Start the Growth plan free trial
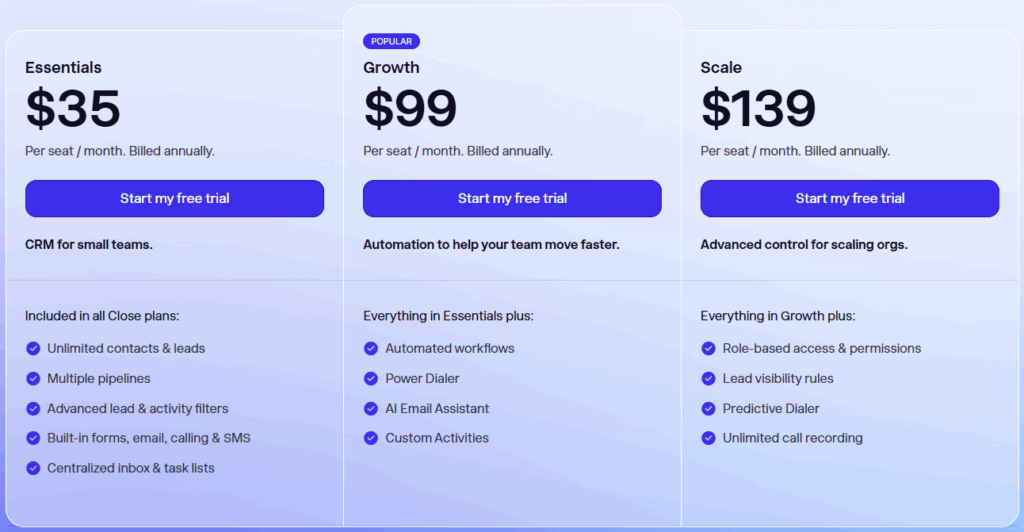Screen dimensions: 1024x532 pos(512,198)
